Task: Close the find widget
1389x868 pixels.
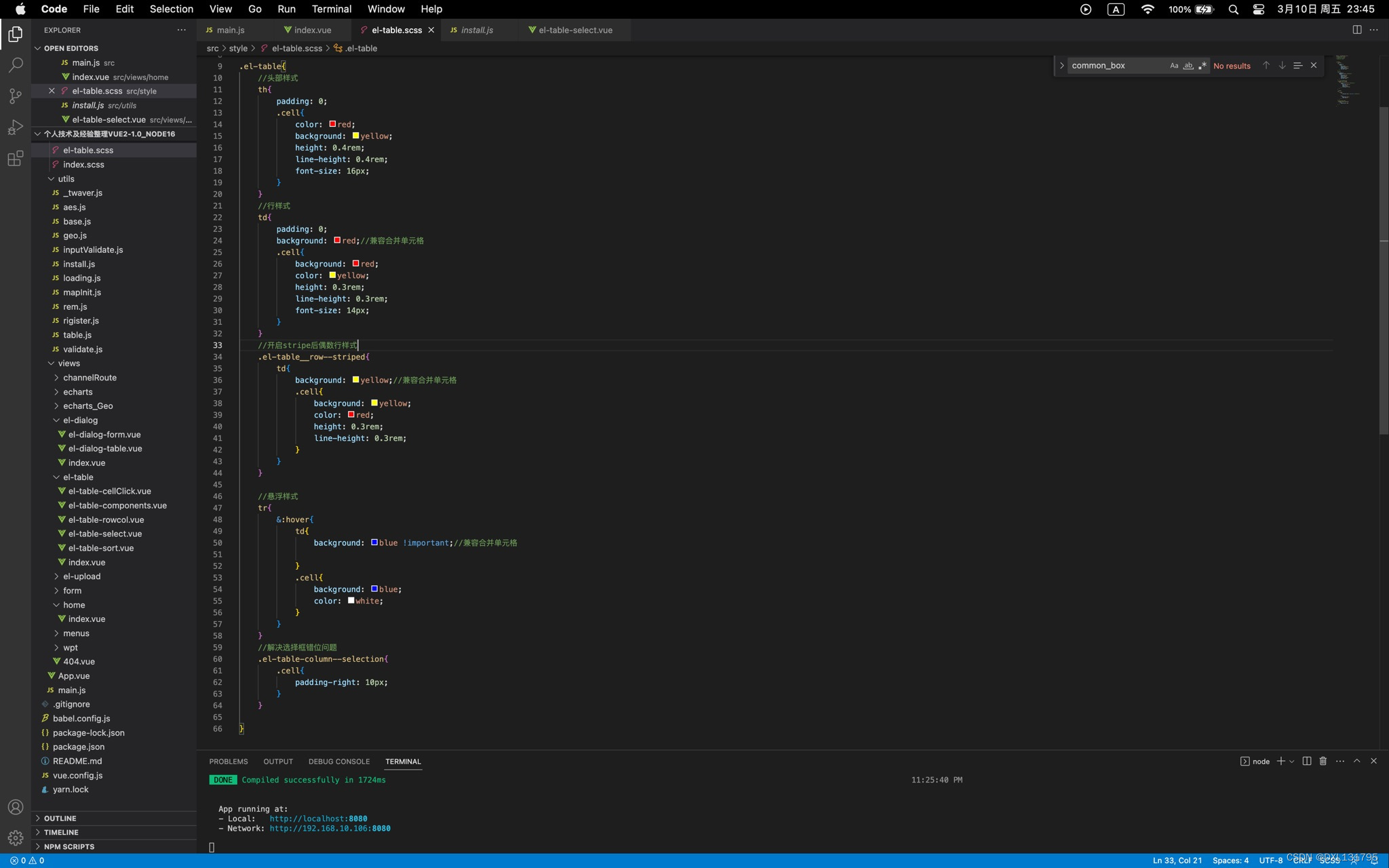Action: (x=1314, y=66)
